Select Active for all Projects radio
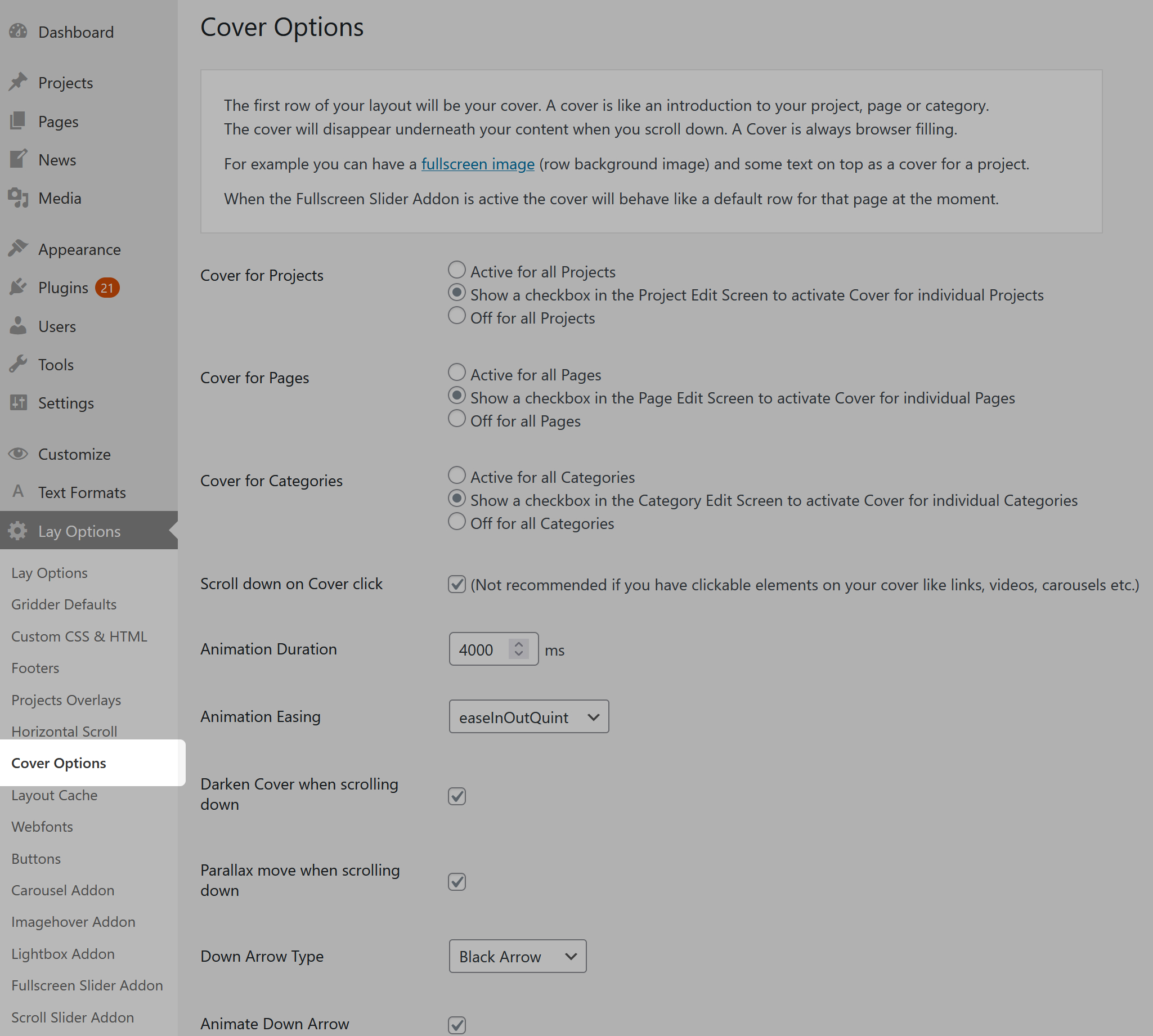Screen dimensions: 1153x1036 (x=456, y=270)
